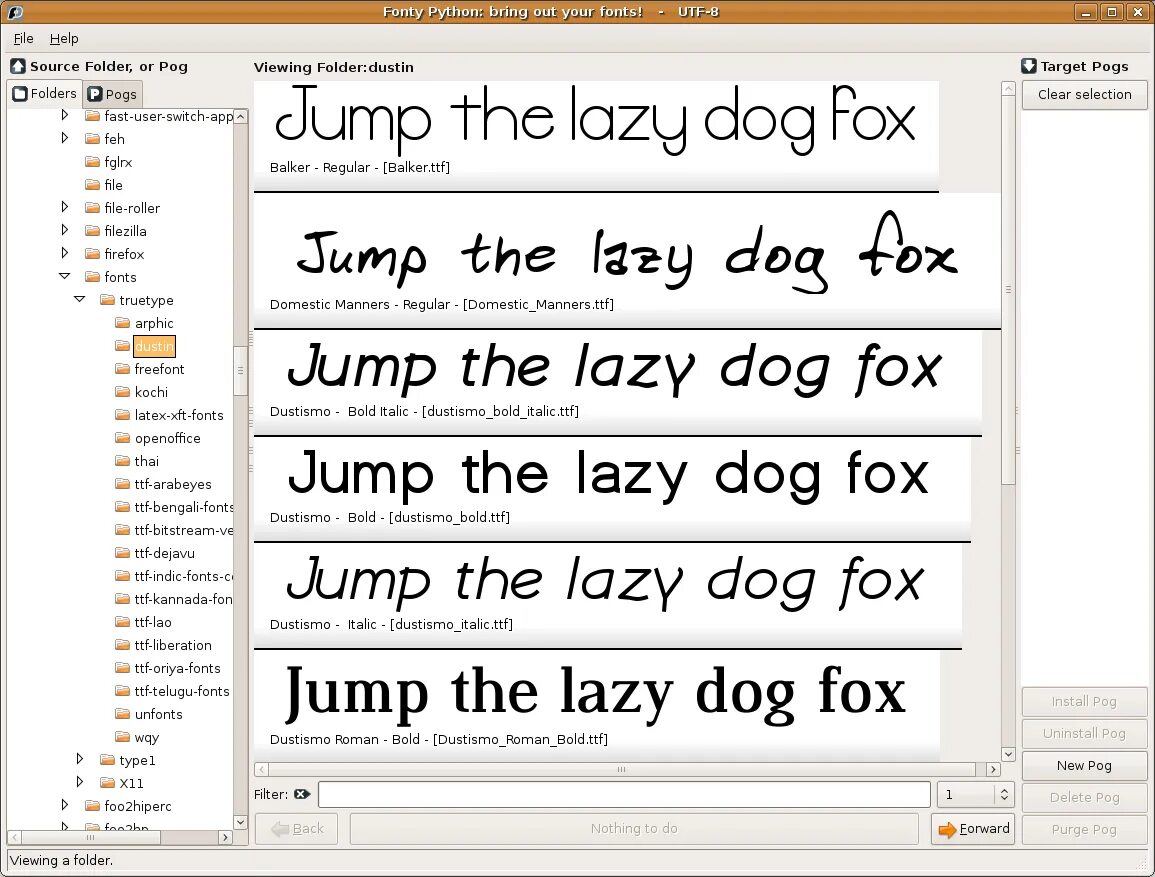Viewport: 1155px width, 877px height.
Task: Click the Delete Pog button
Action: tap(1084, 797)
